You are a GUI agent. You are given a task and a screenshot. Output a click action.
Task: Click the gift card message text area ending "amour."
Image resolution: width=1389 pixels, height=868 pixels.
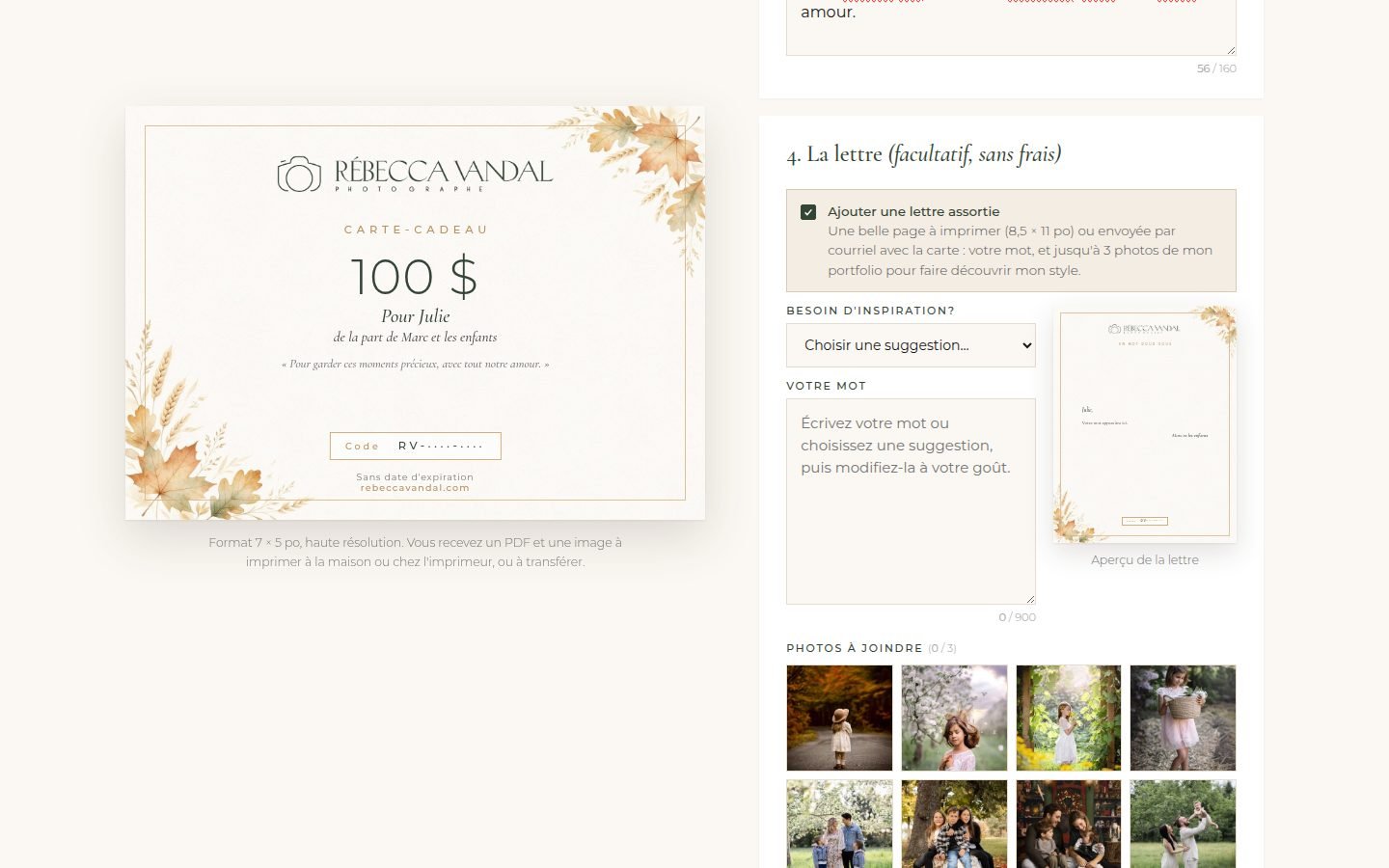1011,27
